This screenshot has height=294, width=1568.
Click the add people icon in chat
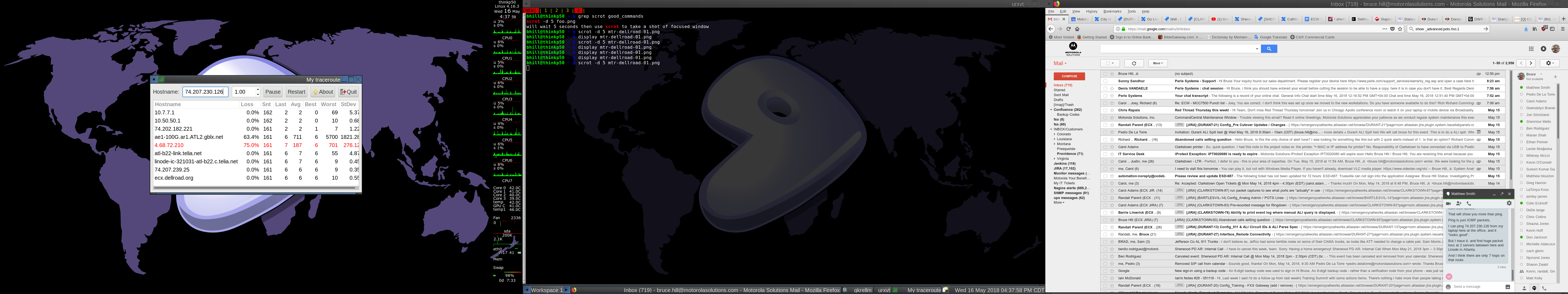click(1459, 203)
